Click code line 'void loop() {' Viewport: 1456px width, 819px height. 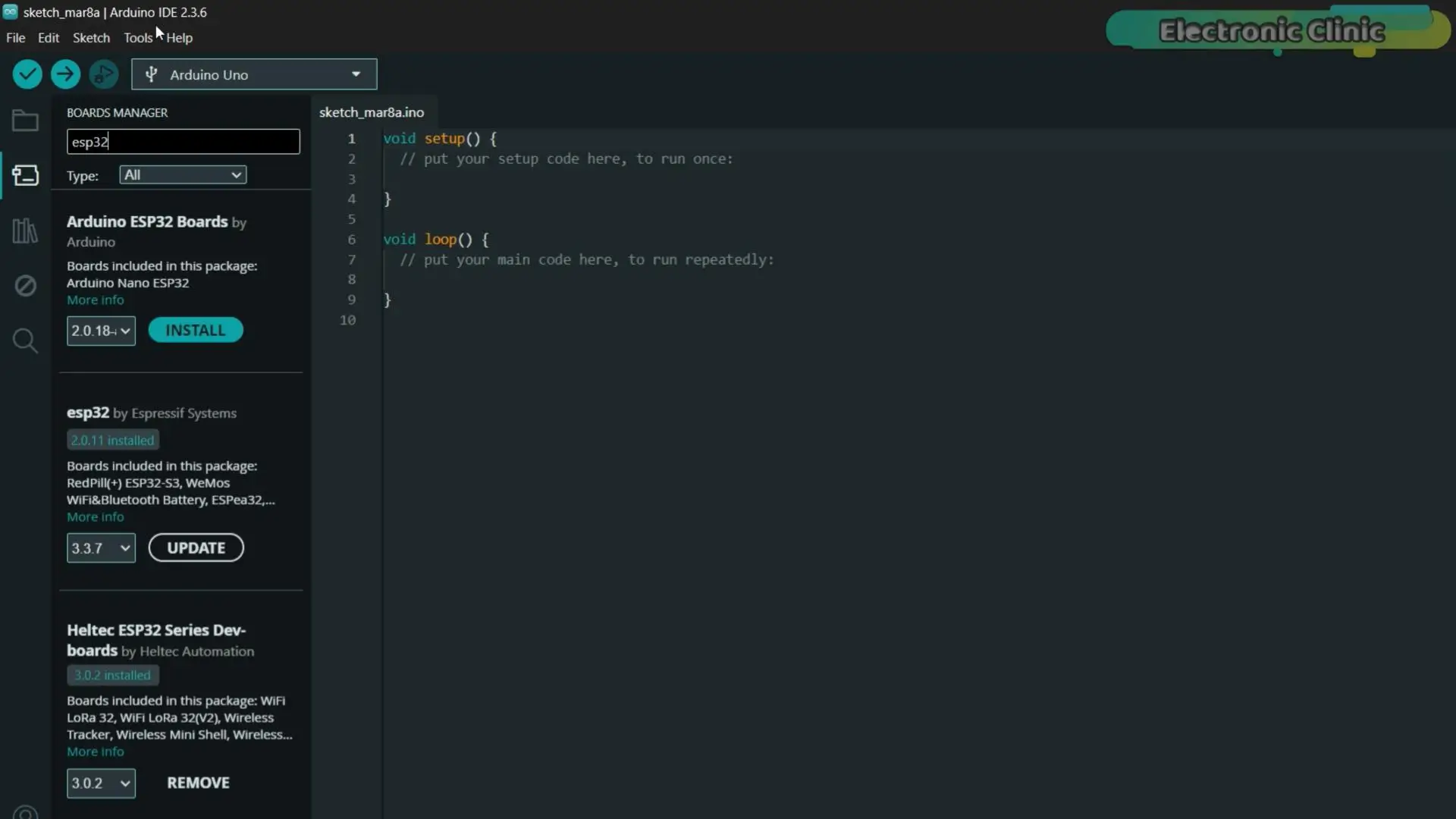point(436,239)
